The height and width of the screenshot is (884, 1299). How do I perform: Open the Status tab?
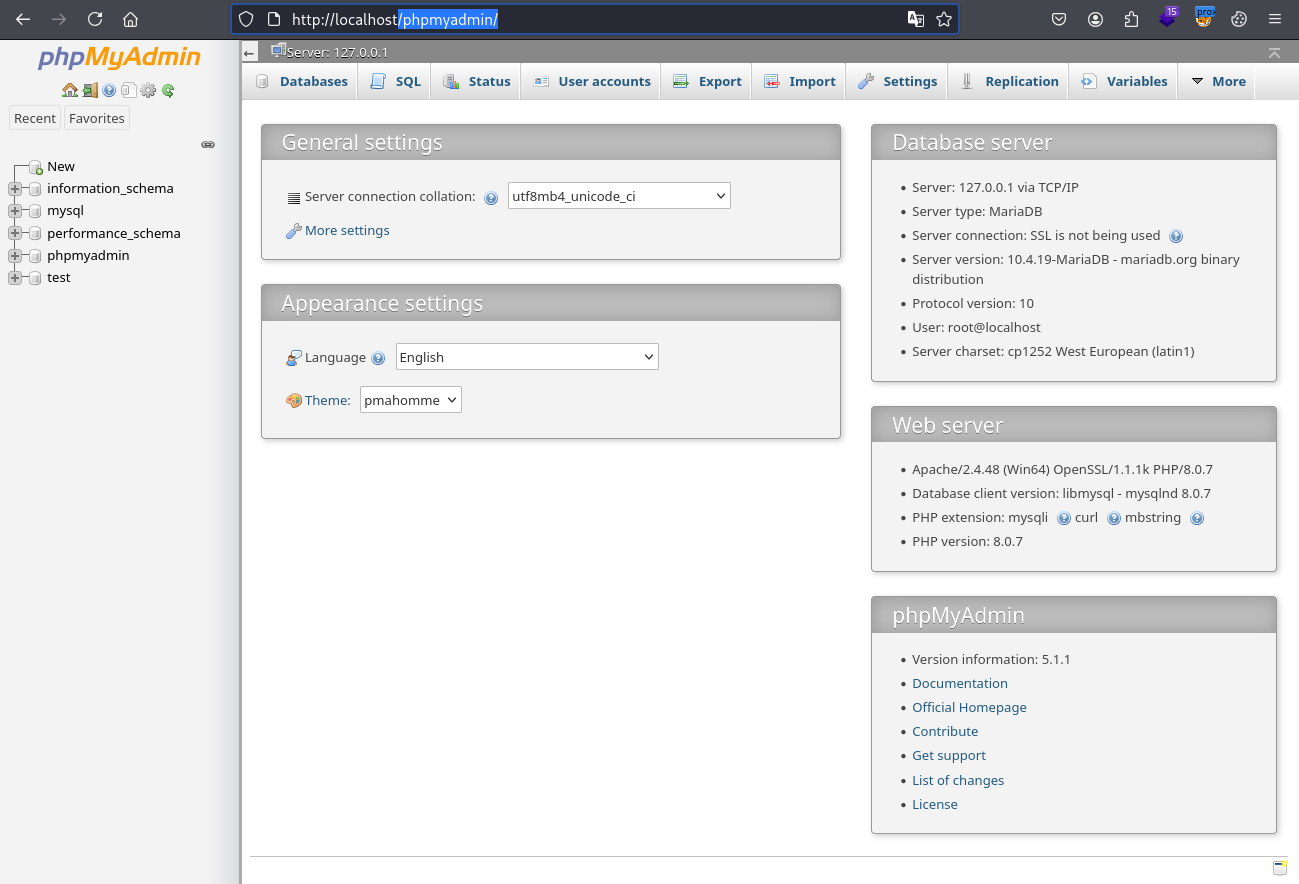476,82
